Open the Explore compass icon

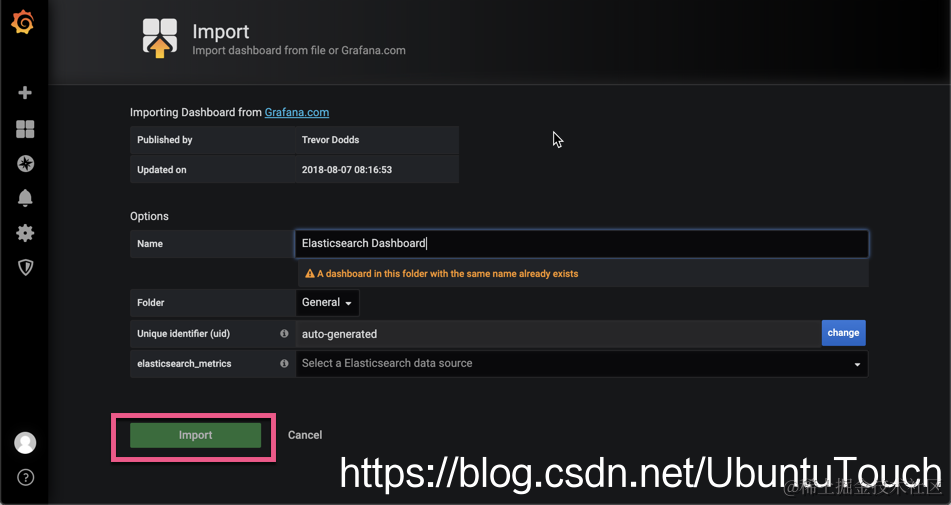25,164
